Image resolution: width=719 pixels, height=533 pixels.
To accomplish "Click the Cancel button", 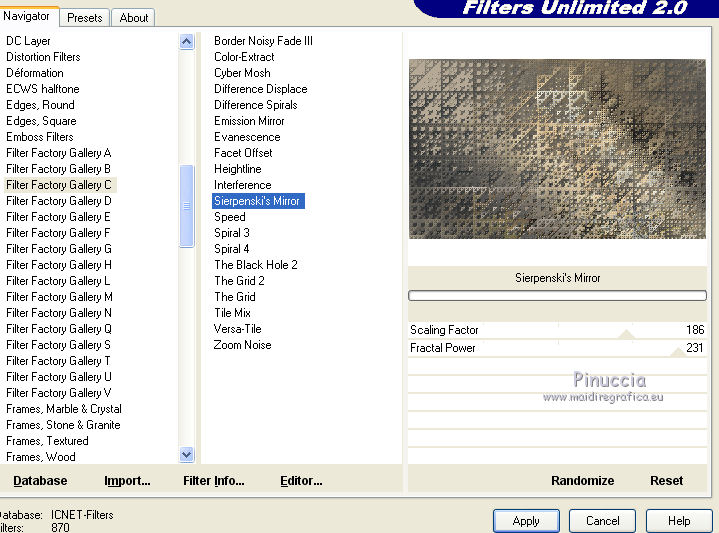I will [603, 521].
